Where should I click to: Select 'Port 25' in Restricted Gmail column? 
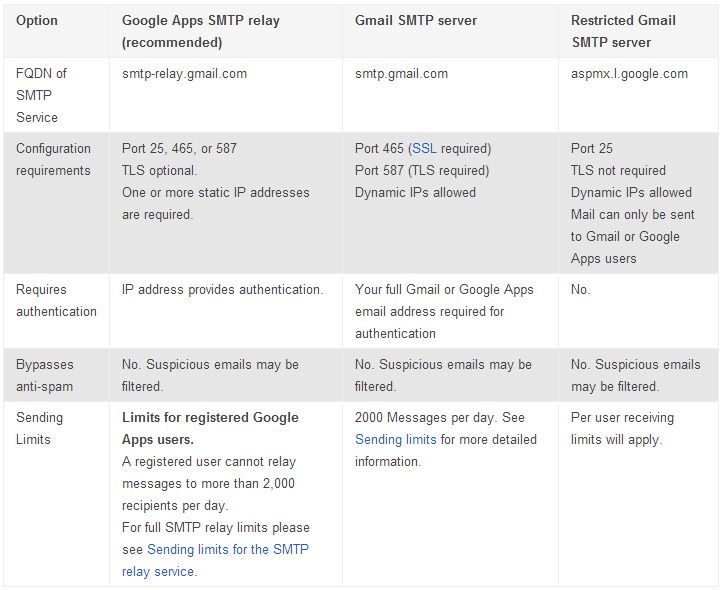point(591,148)
